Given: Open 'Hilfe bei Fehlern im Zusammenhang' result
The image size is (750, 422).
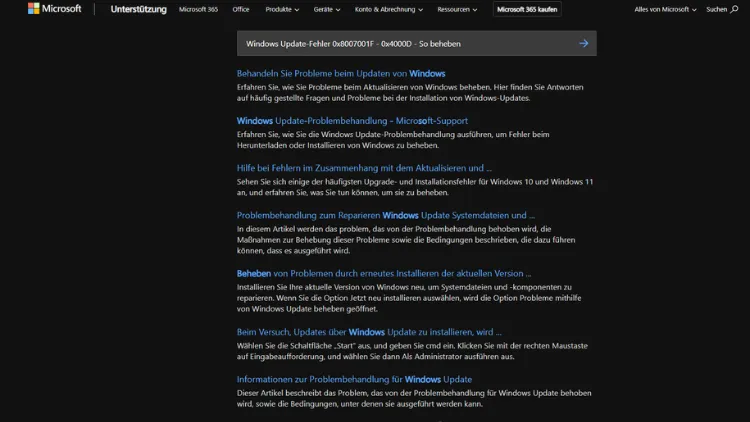Looking at the screenshot, I should tap(364, 168).
